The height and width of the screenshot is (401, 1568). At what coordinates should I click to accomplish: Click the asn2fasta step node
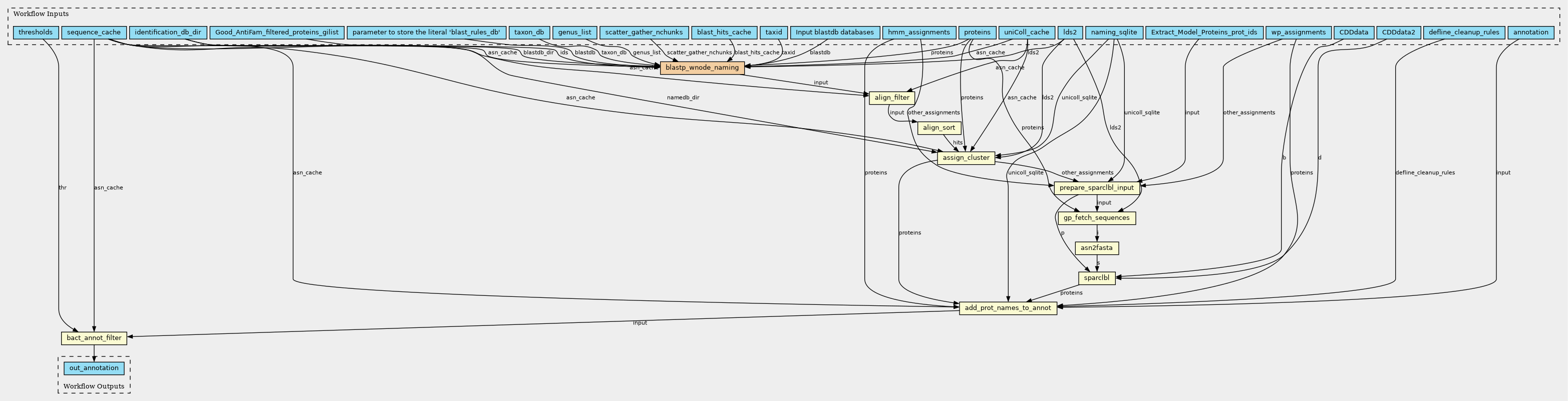click(x=1096, y=248)
